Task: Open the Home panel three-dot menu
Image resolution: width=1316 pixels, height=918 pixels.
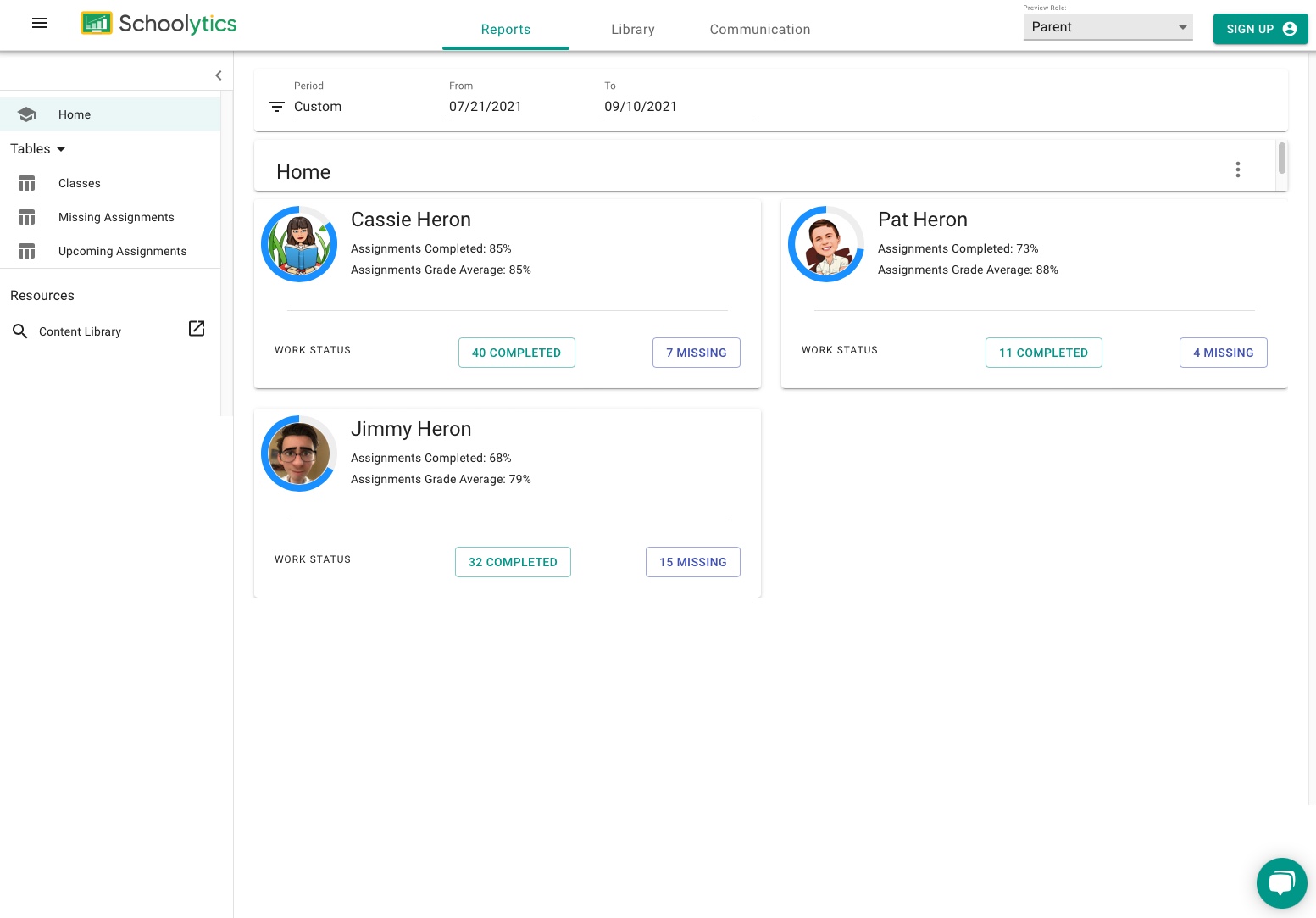Action: [x=1238, y=170]
